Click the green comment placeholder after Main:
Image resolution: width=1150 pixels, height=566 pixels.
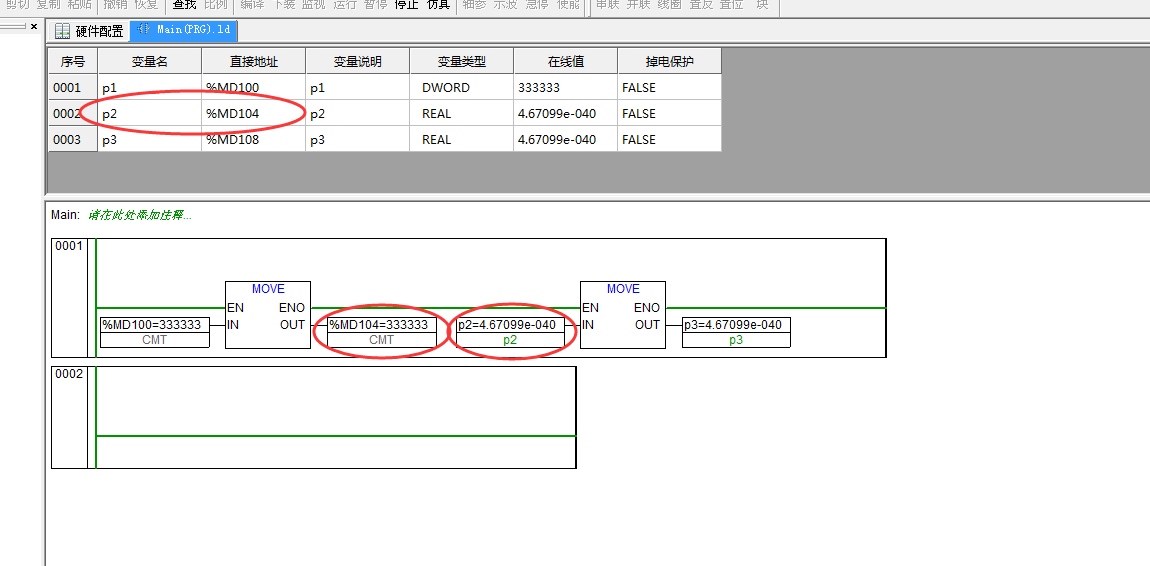click(139, 214)
